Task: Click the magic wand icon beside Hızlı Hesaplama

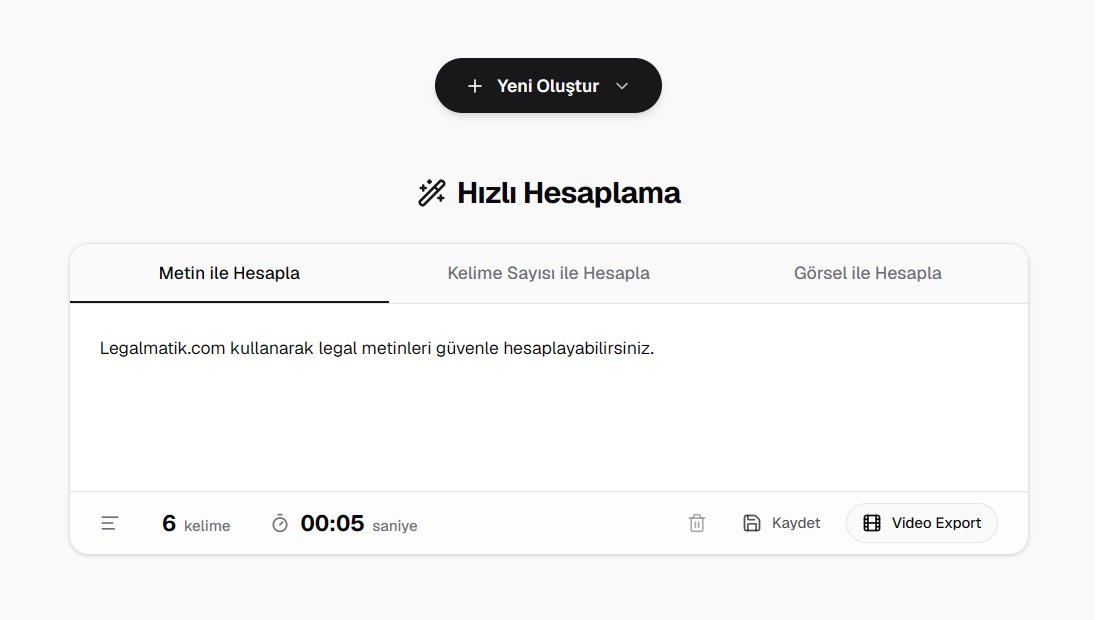Action: 430,192
